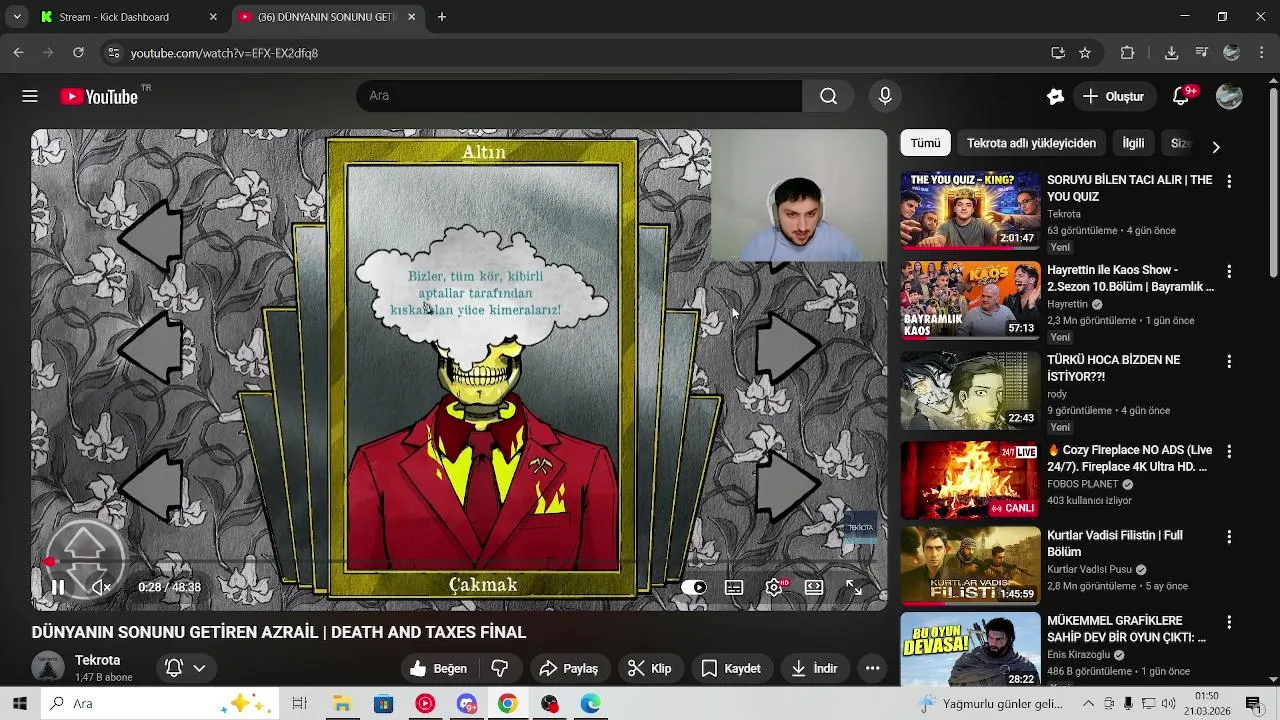Download the video with İndir

[814, 668]
